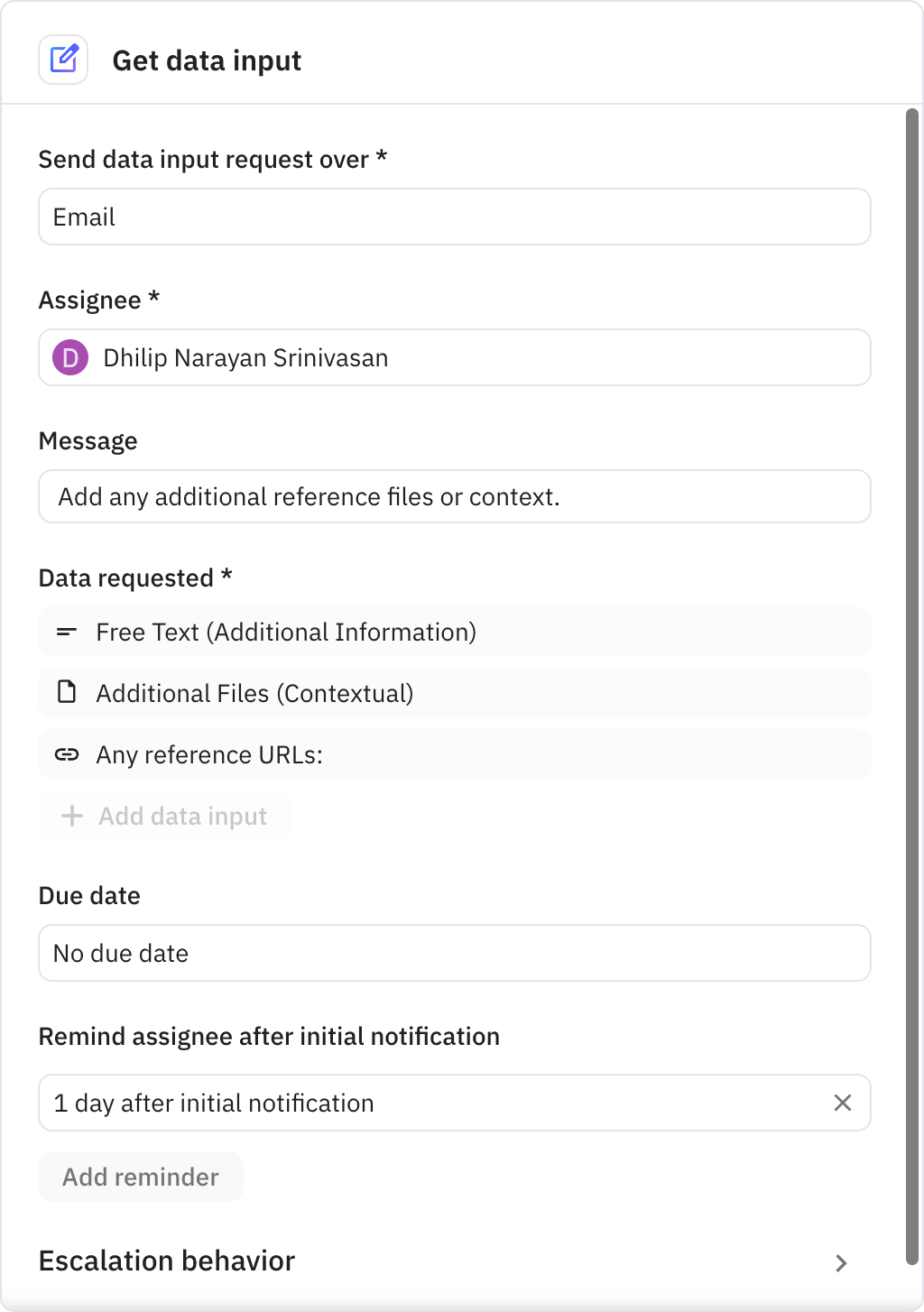Change the Assignee from Dhilip Narayan Srinivasan

454,357
